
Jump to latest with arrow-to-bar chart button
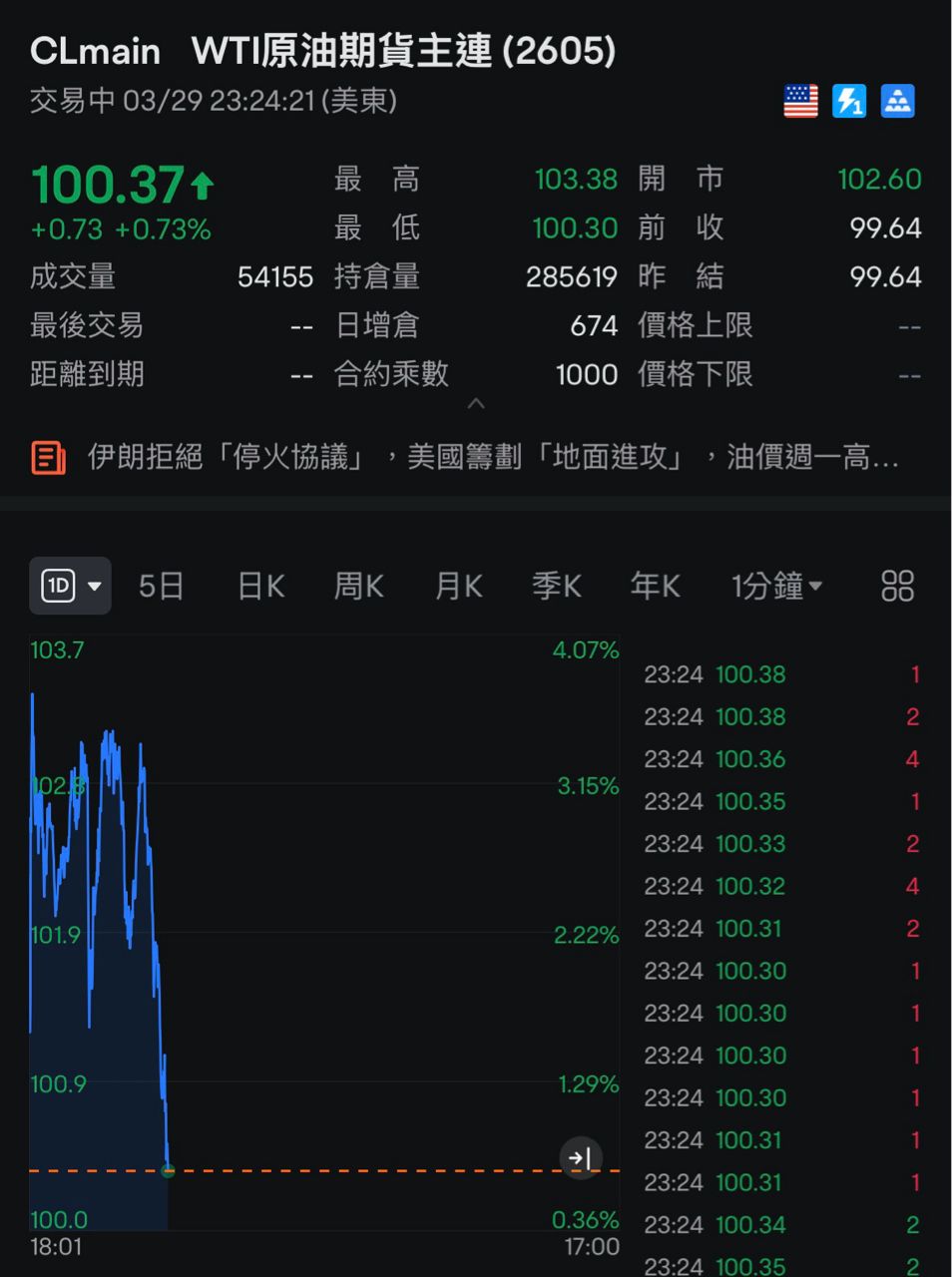581,1158
